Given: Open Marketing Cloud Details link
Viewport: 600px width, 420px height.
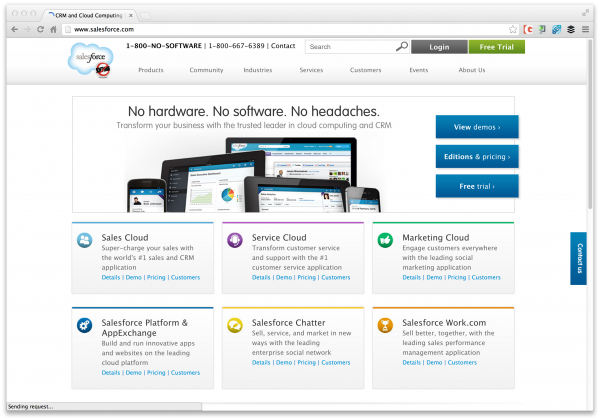Looking at the screenshot, I should click(x=412, y=277).
